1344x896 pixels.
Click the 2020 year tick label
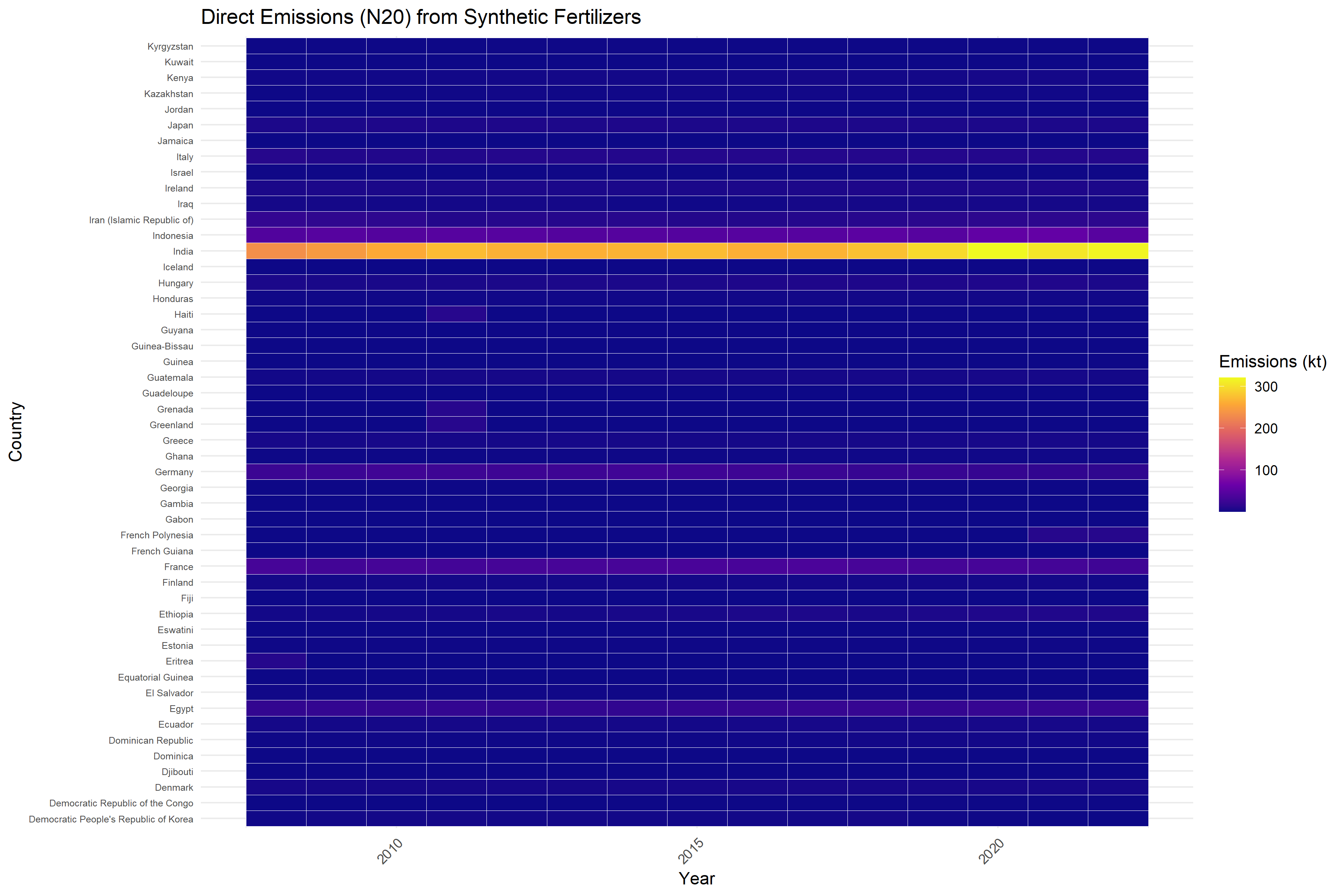coord(993,851)
